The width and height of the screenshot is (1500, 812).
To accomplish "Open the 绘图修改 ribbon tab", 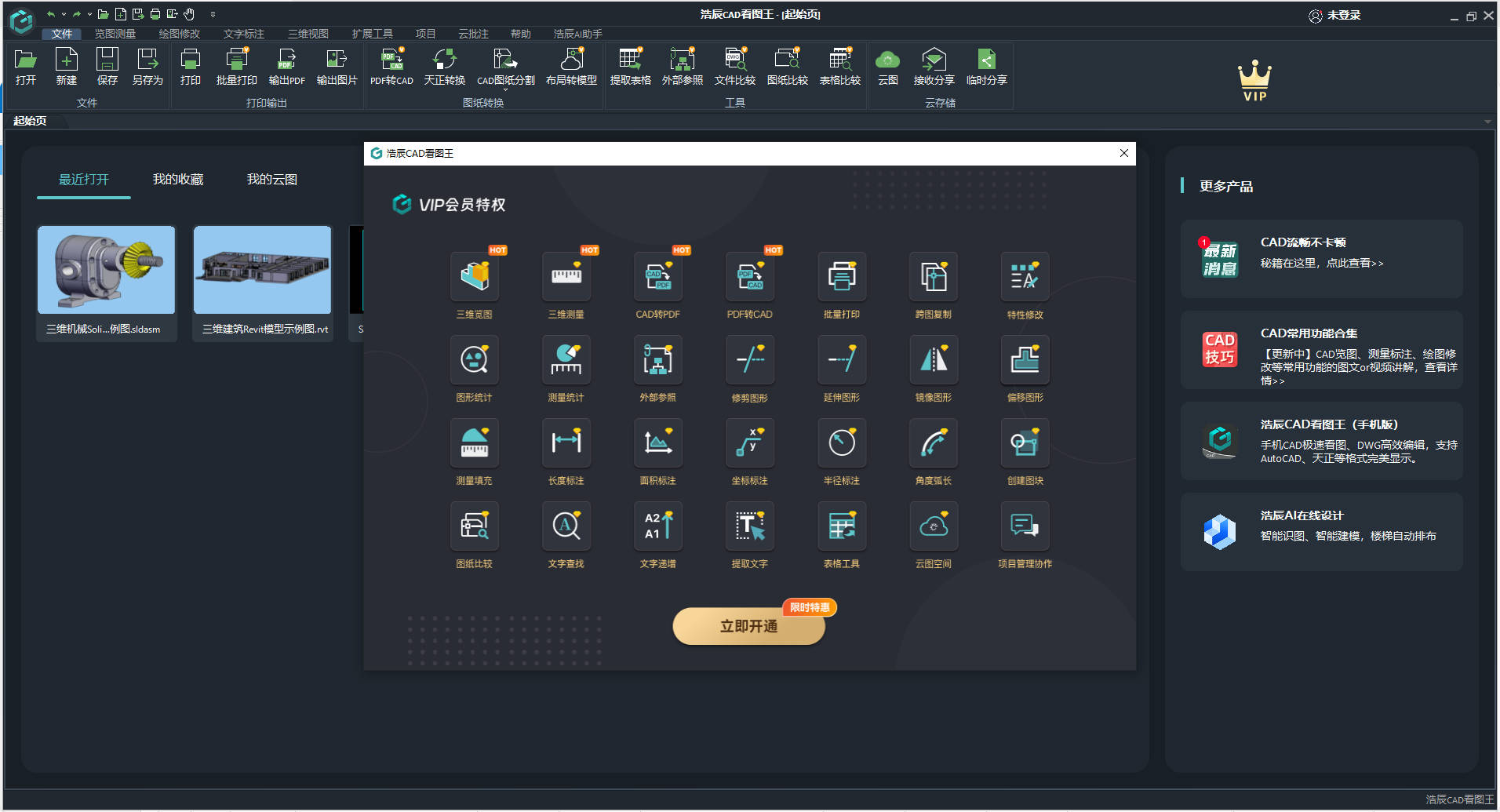I will point(180,34).
